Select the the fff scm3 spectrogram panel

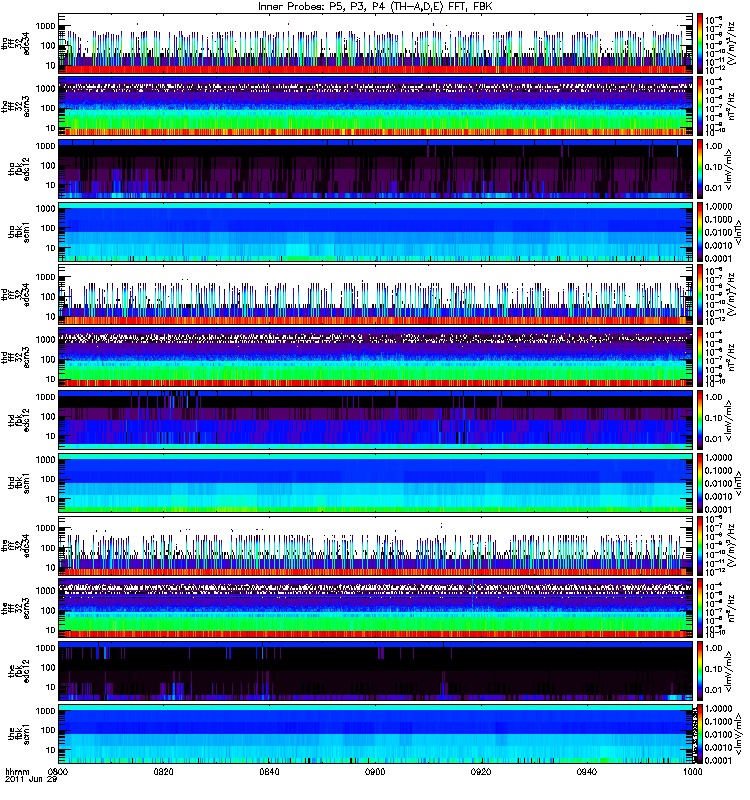pos(376,608)
